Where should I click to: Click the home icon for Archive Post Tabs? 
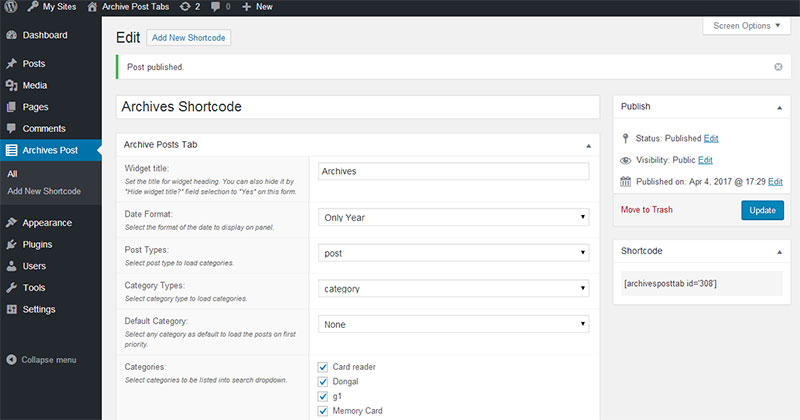[x=92, y=7]
